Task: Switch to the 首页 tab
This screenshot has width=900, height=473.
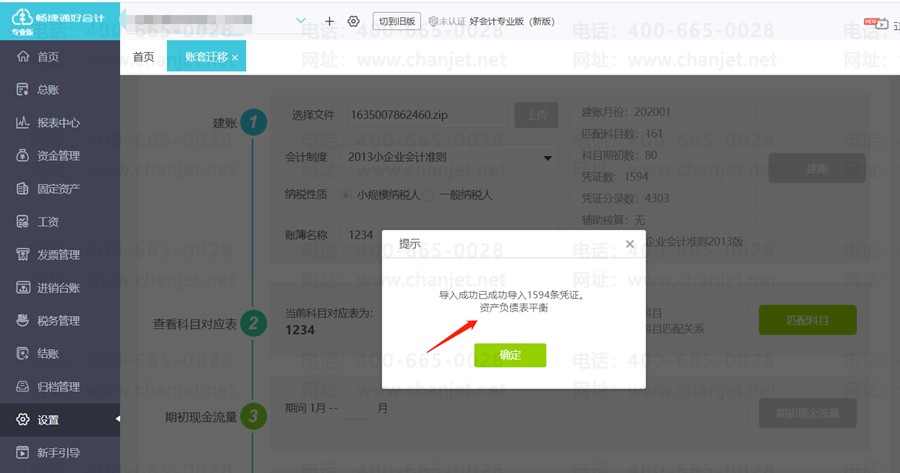Action: click(143, 57)
